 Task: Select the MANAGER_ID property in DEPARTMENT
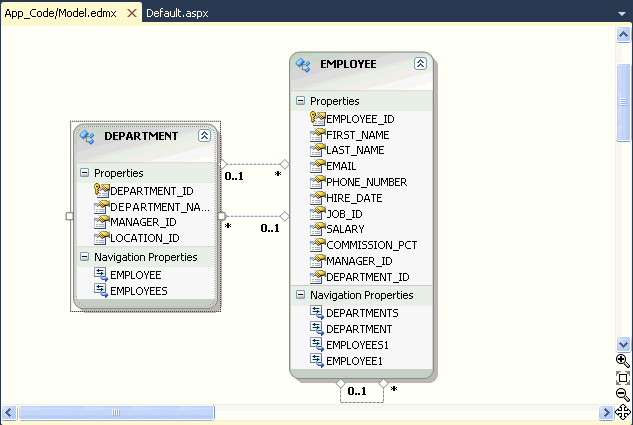143,222
